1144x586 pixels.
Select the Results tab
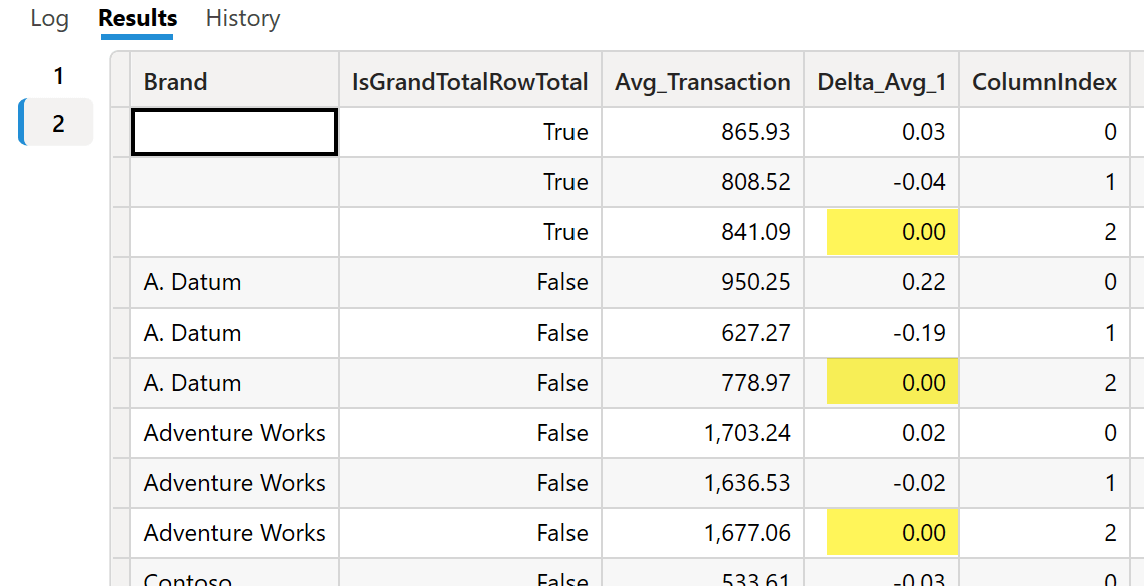(x=138, y=19)
